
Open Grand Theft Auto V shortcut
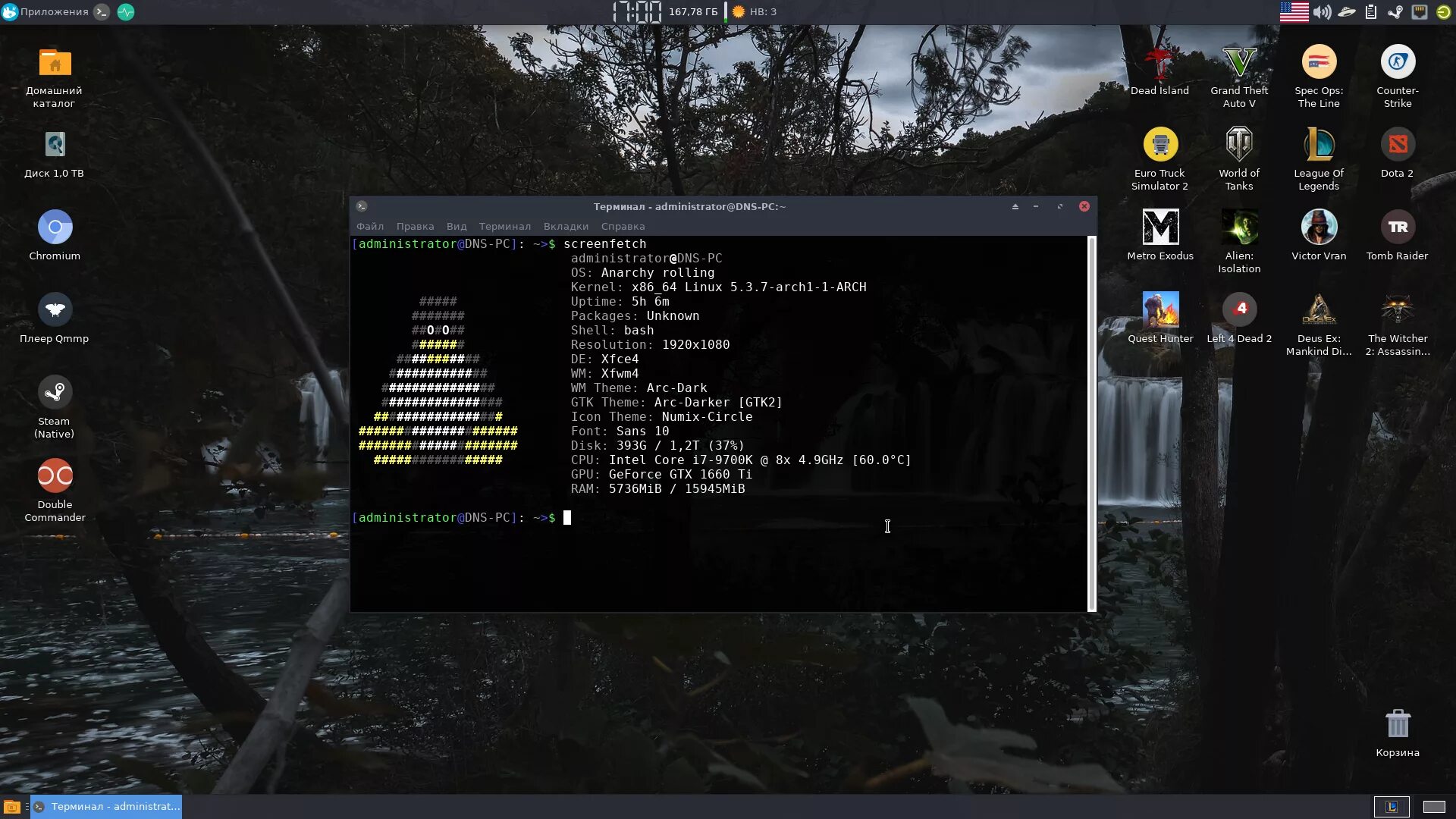point(1239,62)
